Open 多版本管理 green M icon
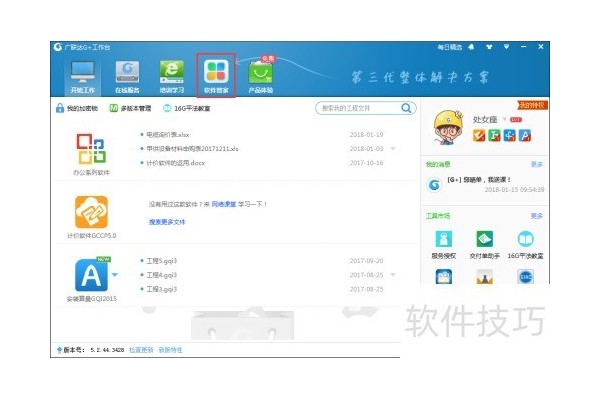 point(114,108)
